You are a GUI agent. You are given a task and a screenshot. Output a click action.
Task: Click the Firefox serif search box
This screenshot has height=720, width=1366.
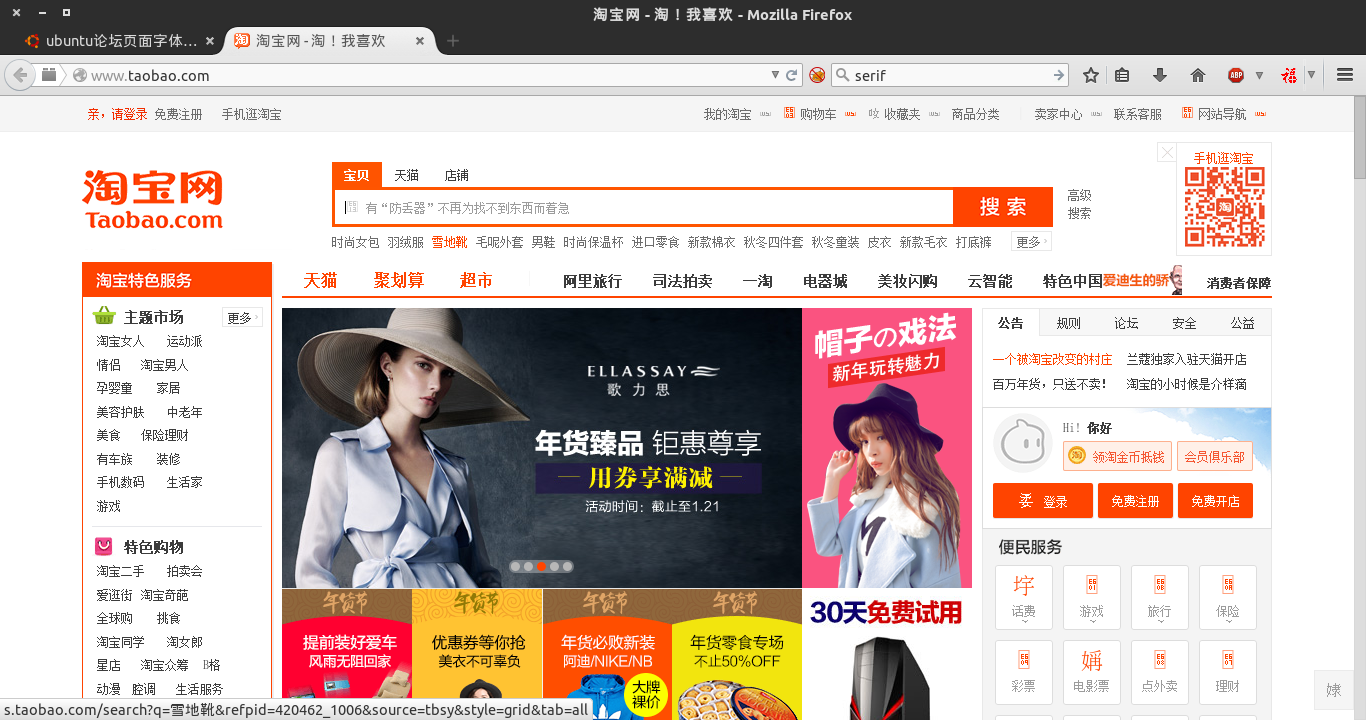(949, 75)
